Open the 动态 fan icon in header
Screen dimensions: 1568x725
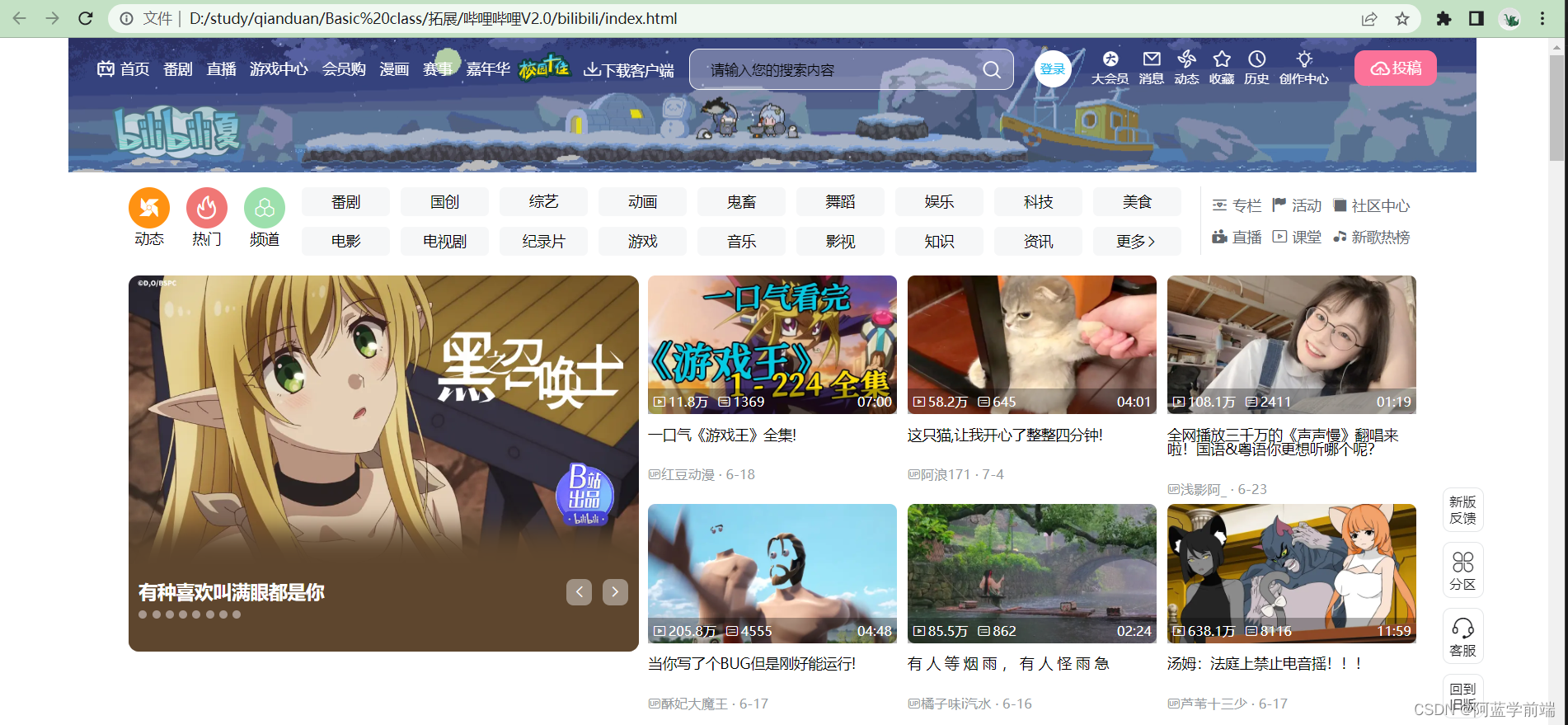(x=1186, y=67)
